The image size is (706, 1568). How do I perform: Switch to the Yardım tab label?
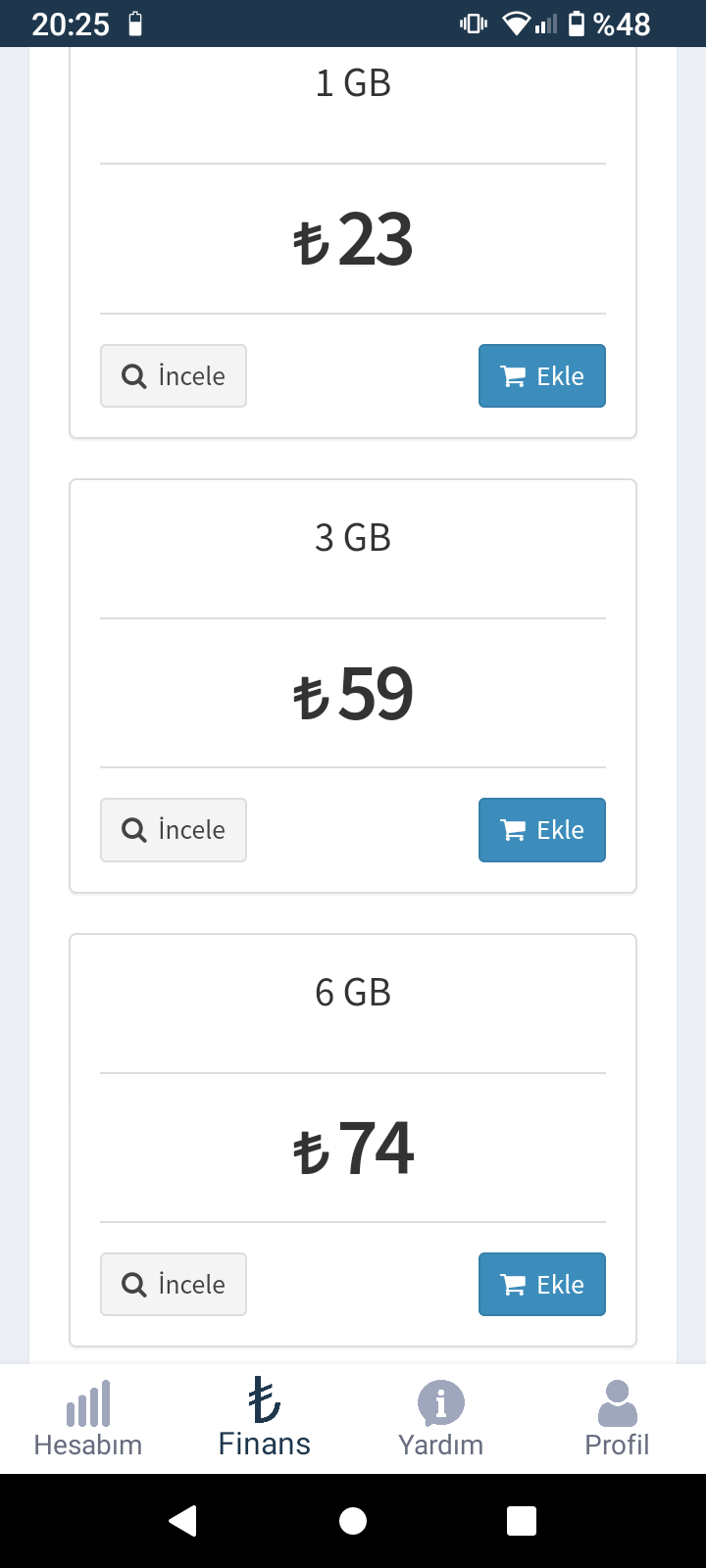point(441,1445)
